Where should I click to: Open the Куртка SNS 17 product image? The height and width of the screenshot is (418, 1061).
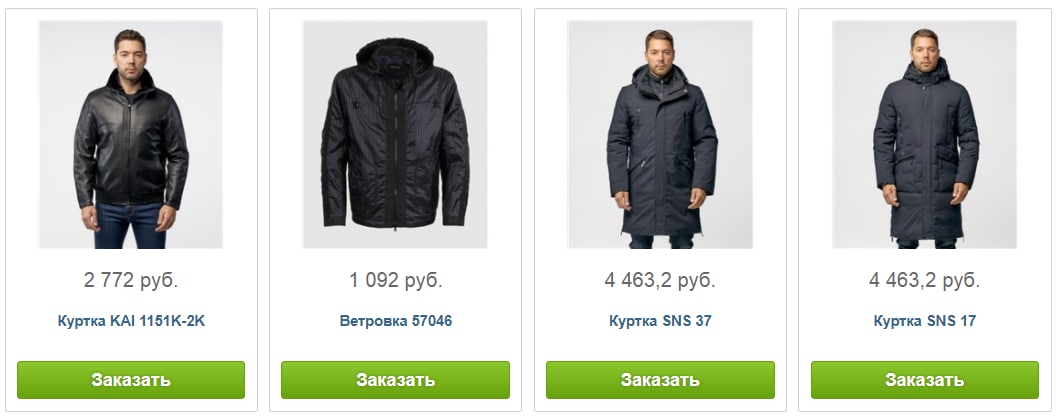click(924, 135)
